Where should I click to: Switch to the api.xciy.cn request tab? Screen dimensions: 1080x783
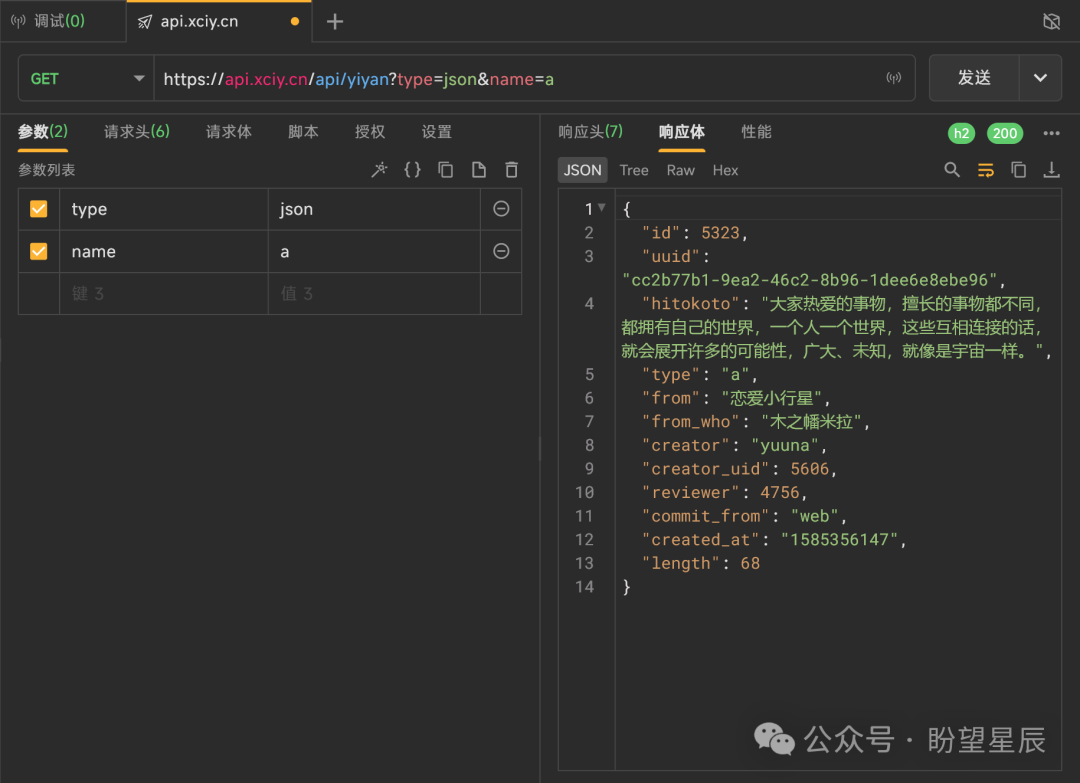[x=219, y=21]
